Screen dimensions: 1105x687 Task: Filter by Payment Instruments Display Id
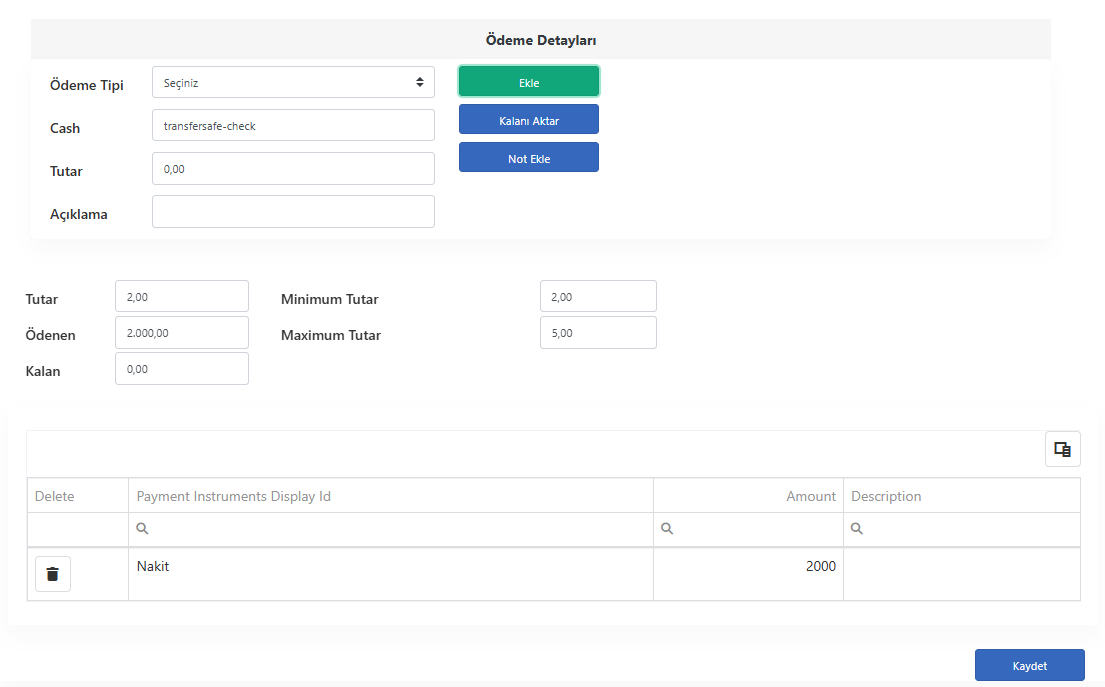click(391, 529)
